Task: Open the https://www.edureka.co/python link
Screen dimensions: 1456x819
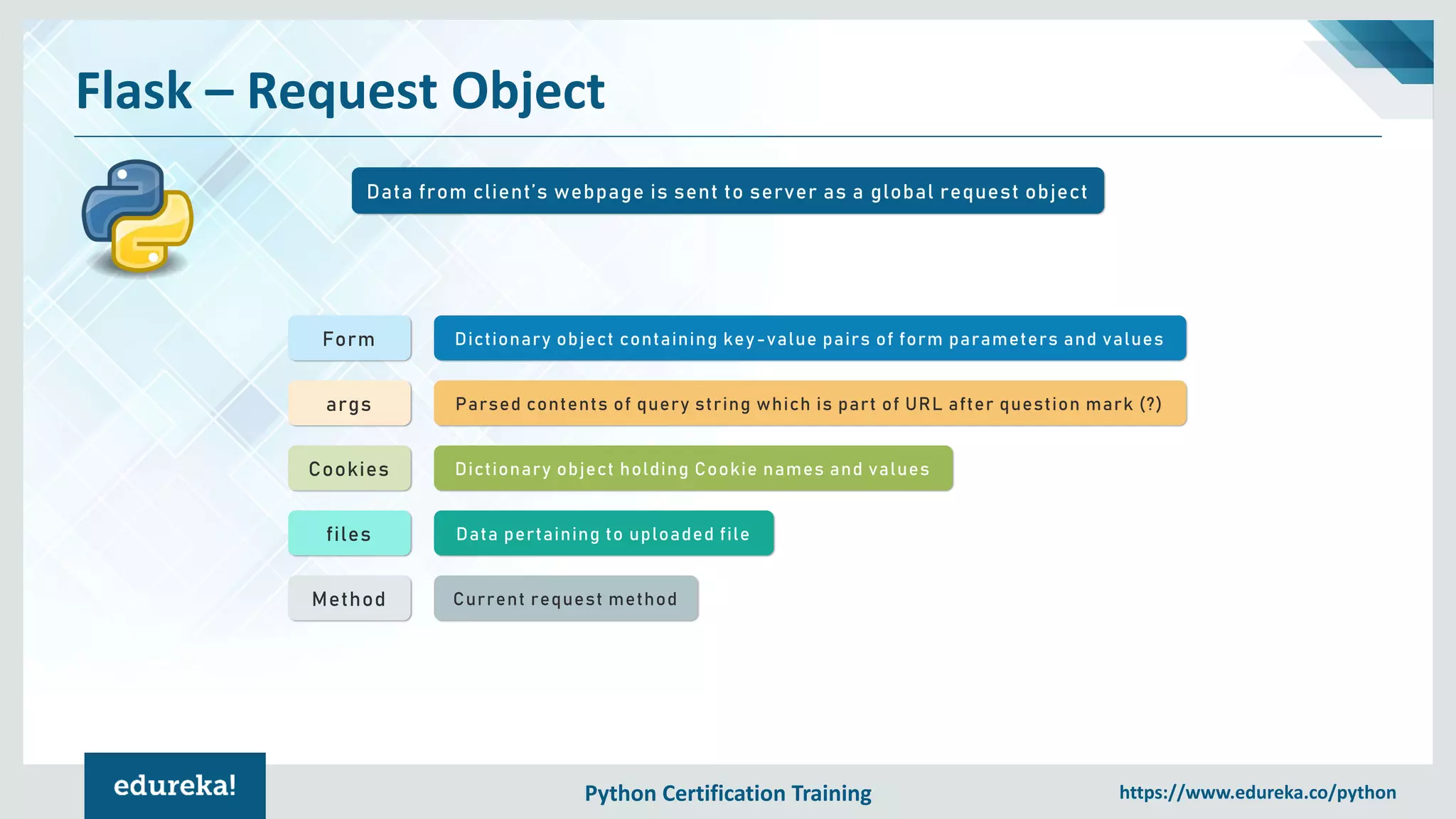Action: (x=1257, y=792)
